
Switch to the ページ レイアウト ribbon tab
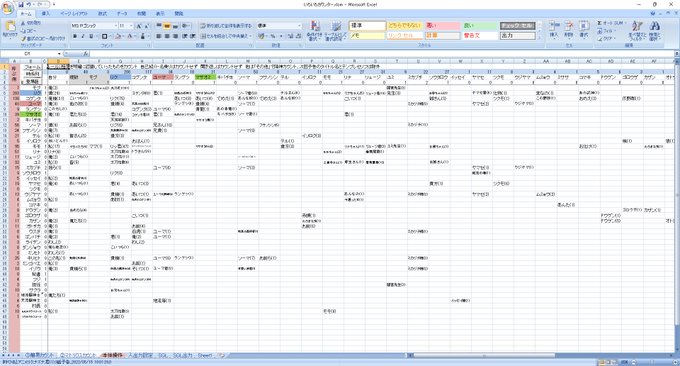[74, 14]
